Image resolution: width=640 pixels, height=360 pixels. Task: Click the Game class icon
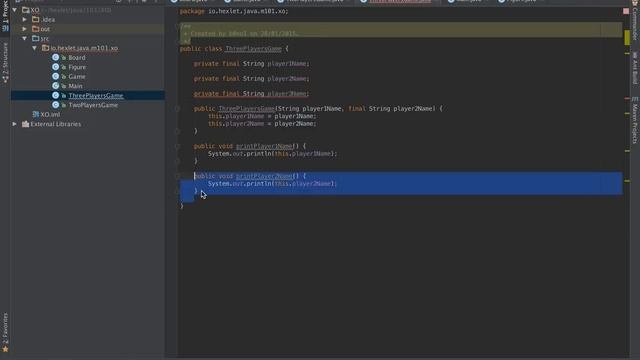pyautogui.click(x=56, y=76)
